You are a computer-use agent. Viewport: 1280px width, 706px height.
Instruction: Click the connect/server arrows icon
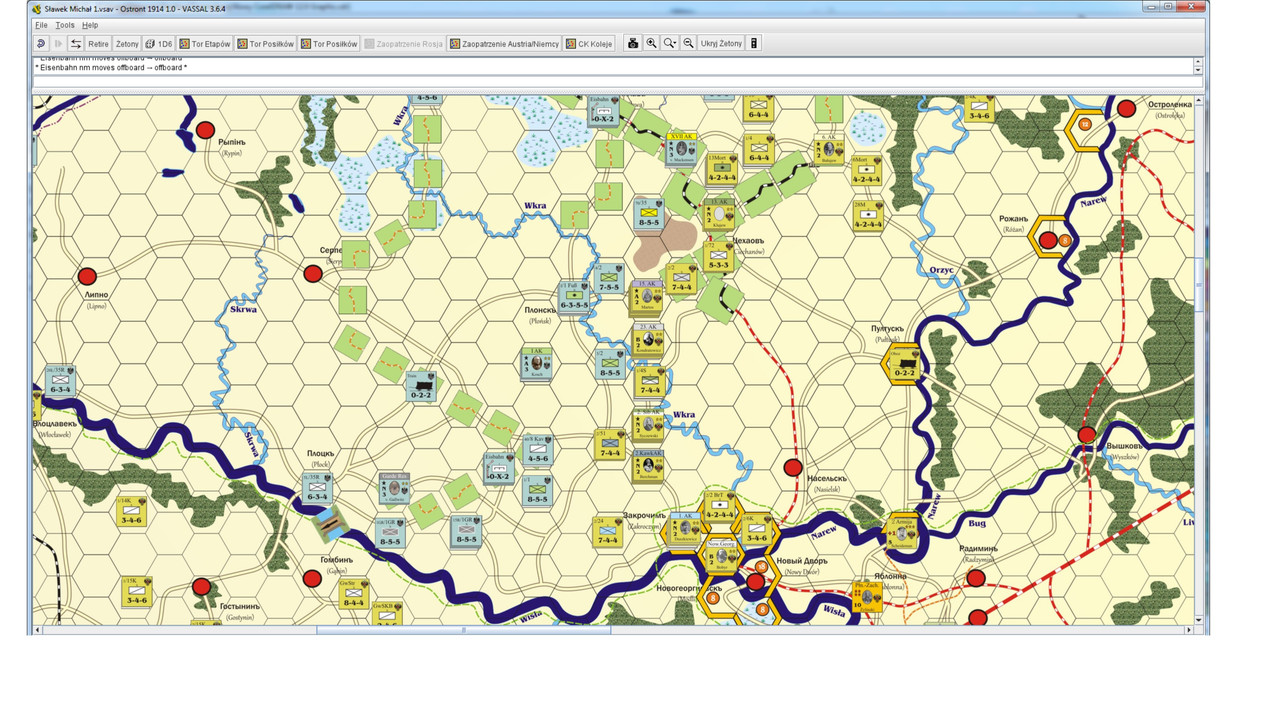(x=75, y=44)
